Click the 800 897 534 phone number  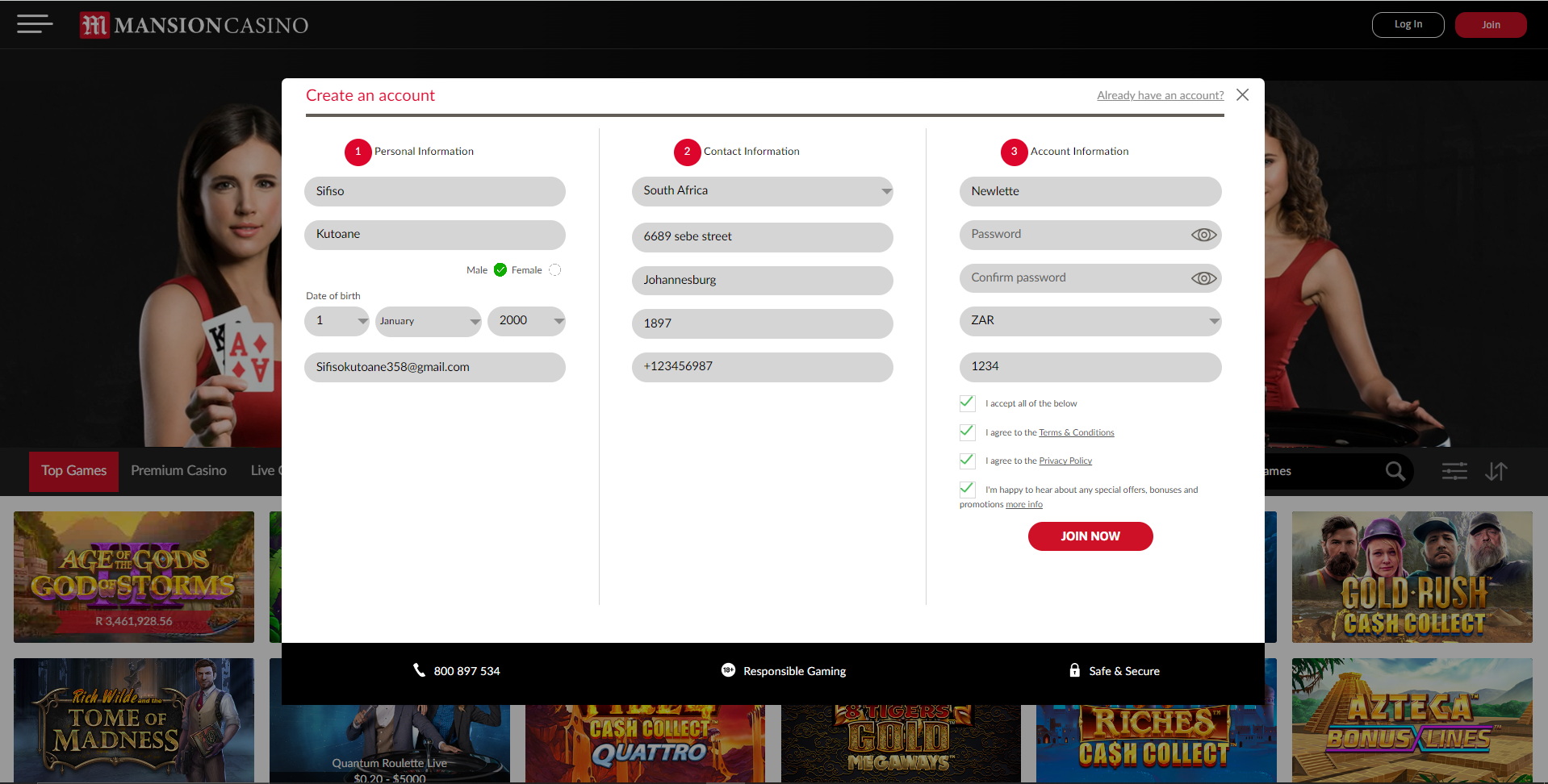[467, 671]
